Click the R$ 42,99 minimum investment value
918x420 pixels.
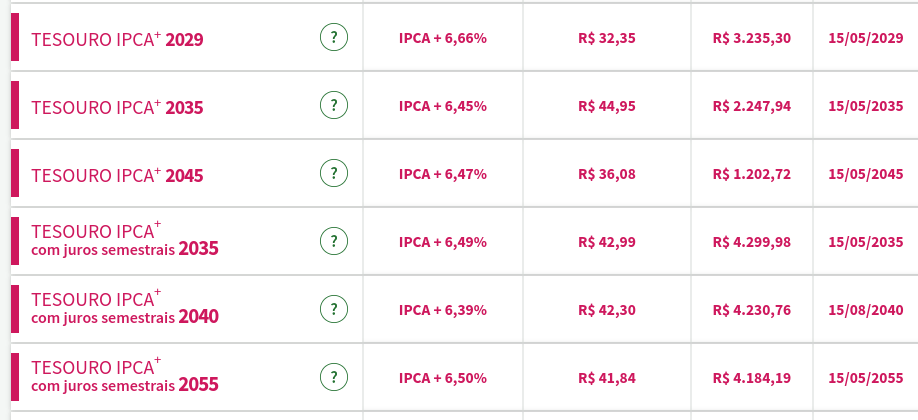click(606, 242)
